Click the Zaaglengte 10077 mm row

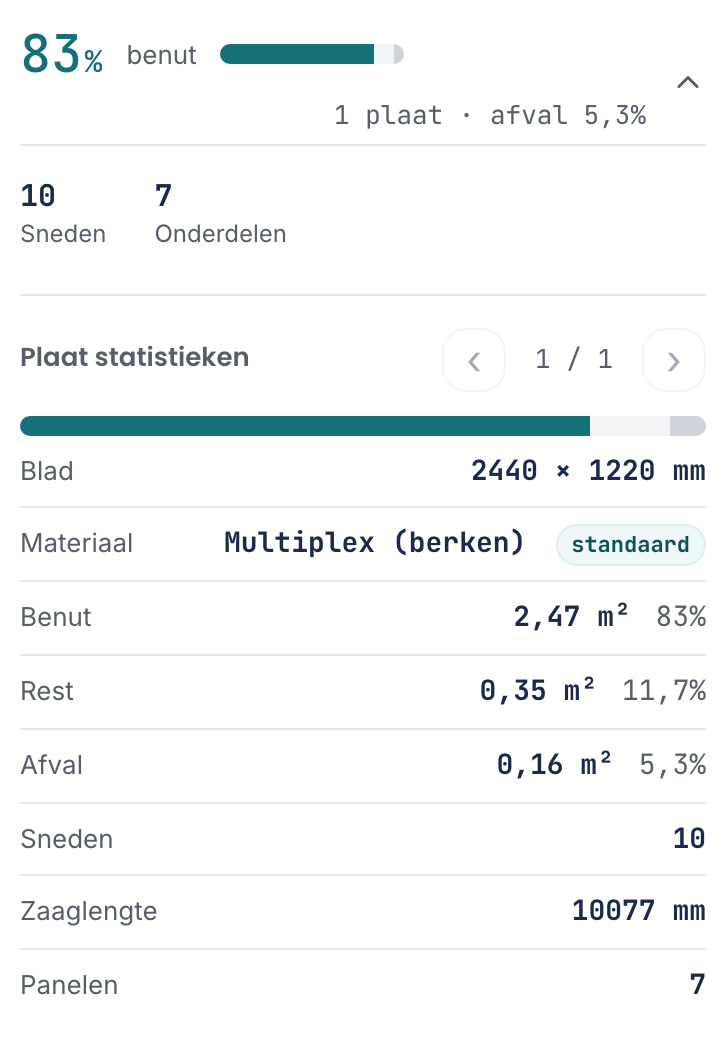pyautogui.click(x=363, y=911)
